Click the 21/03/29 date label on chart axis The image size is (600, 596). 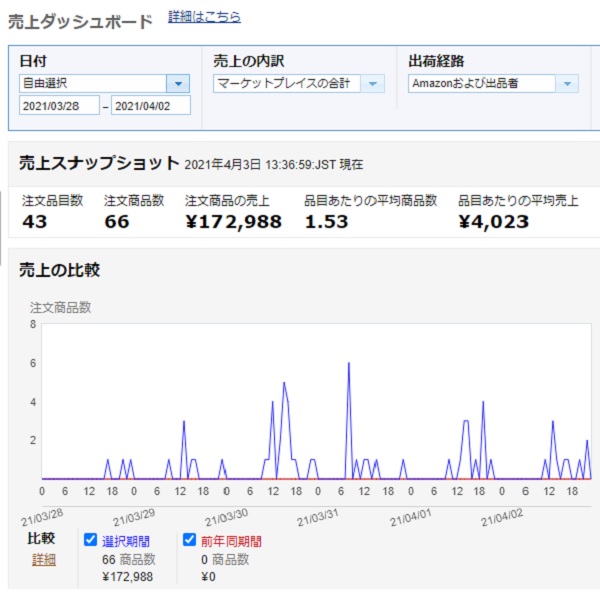click(134, 517)
